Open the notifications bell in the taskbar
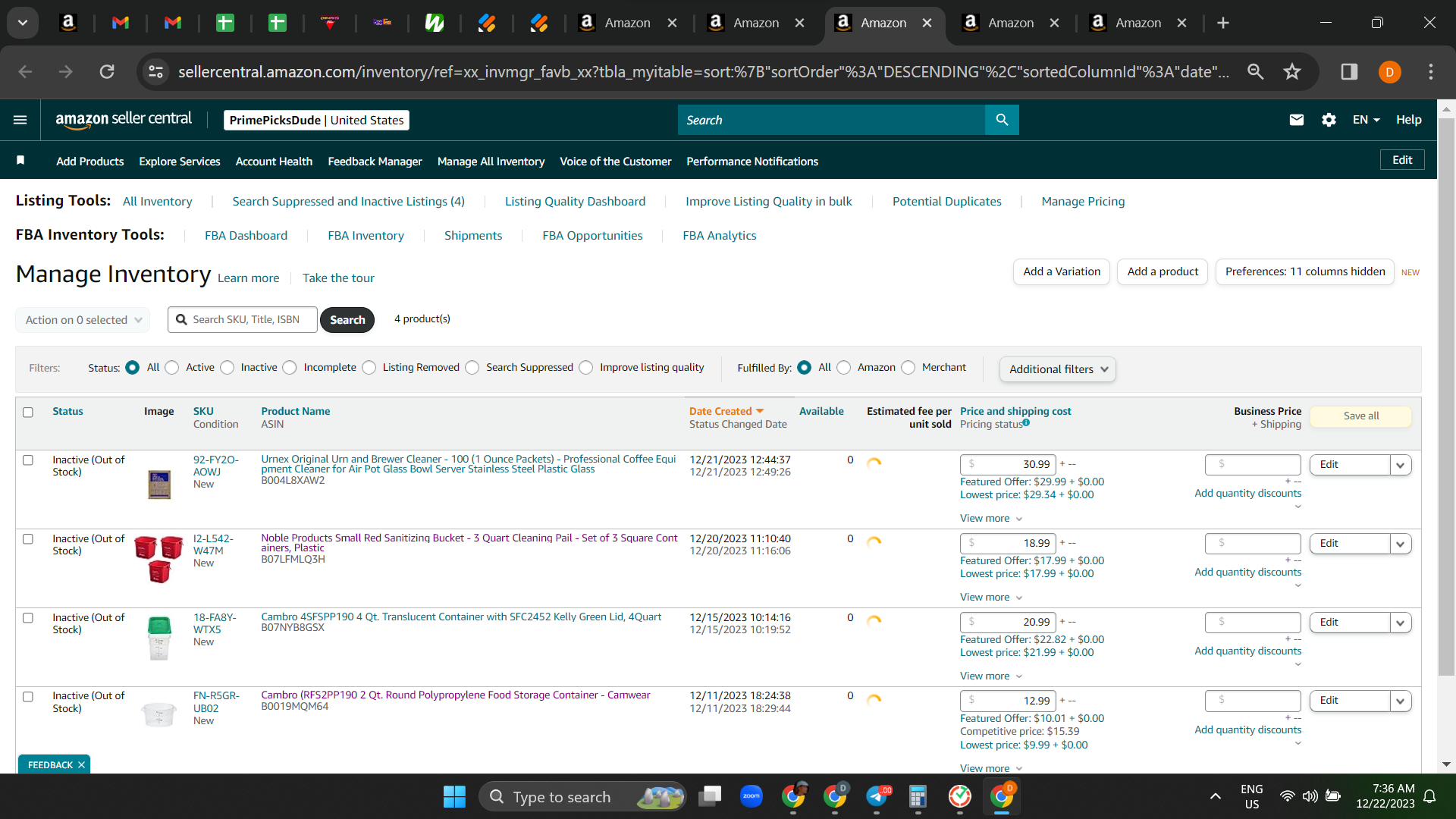The image size is (1456, 819). tap(1429, 796)
